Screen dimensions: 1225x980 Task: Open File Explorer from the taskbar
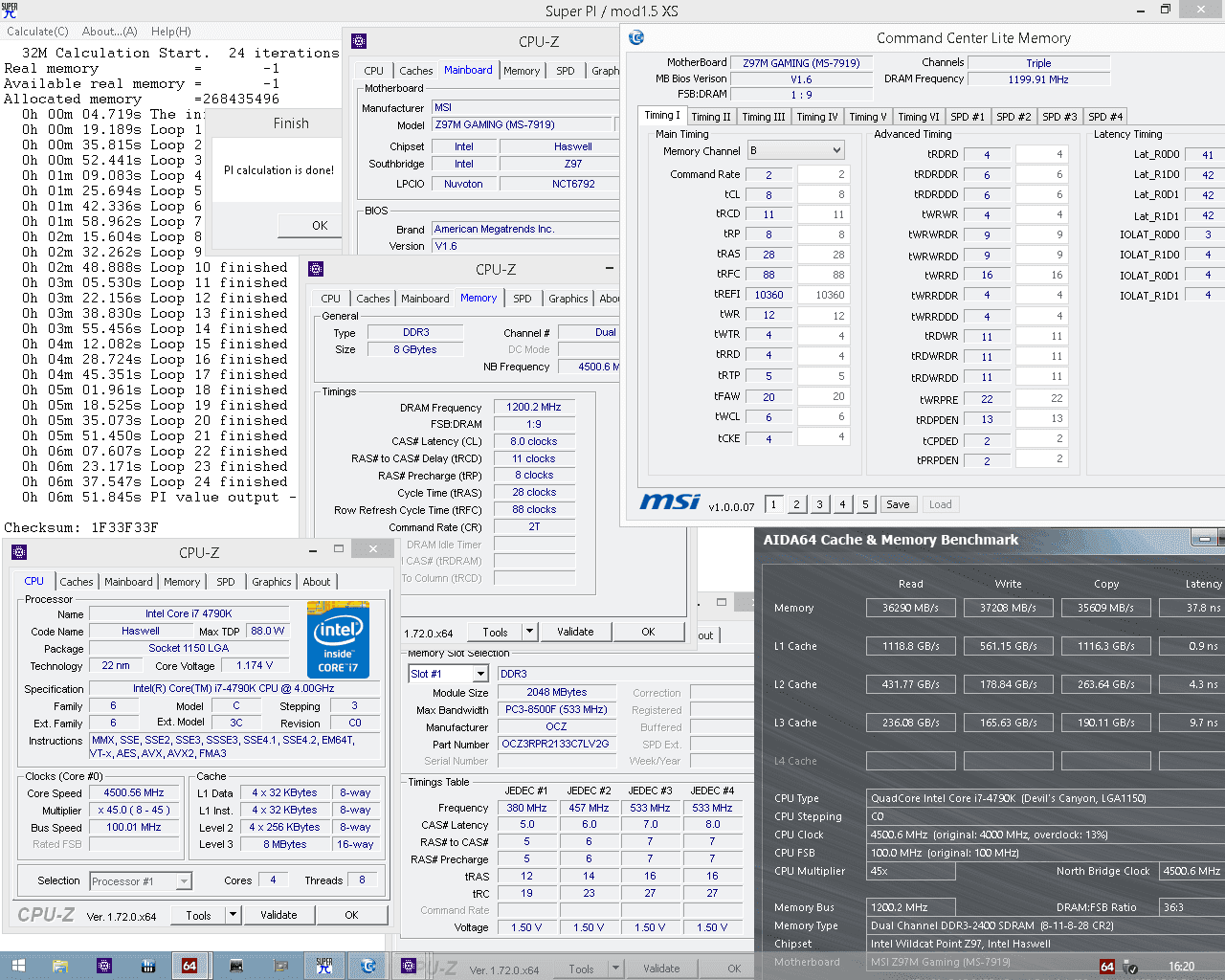59,967
